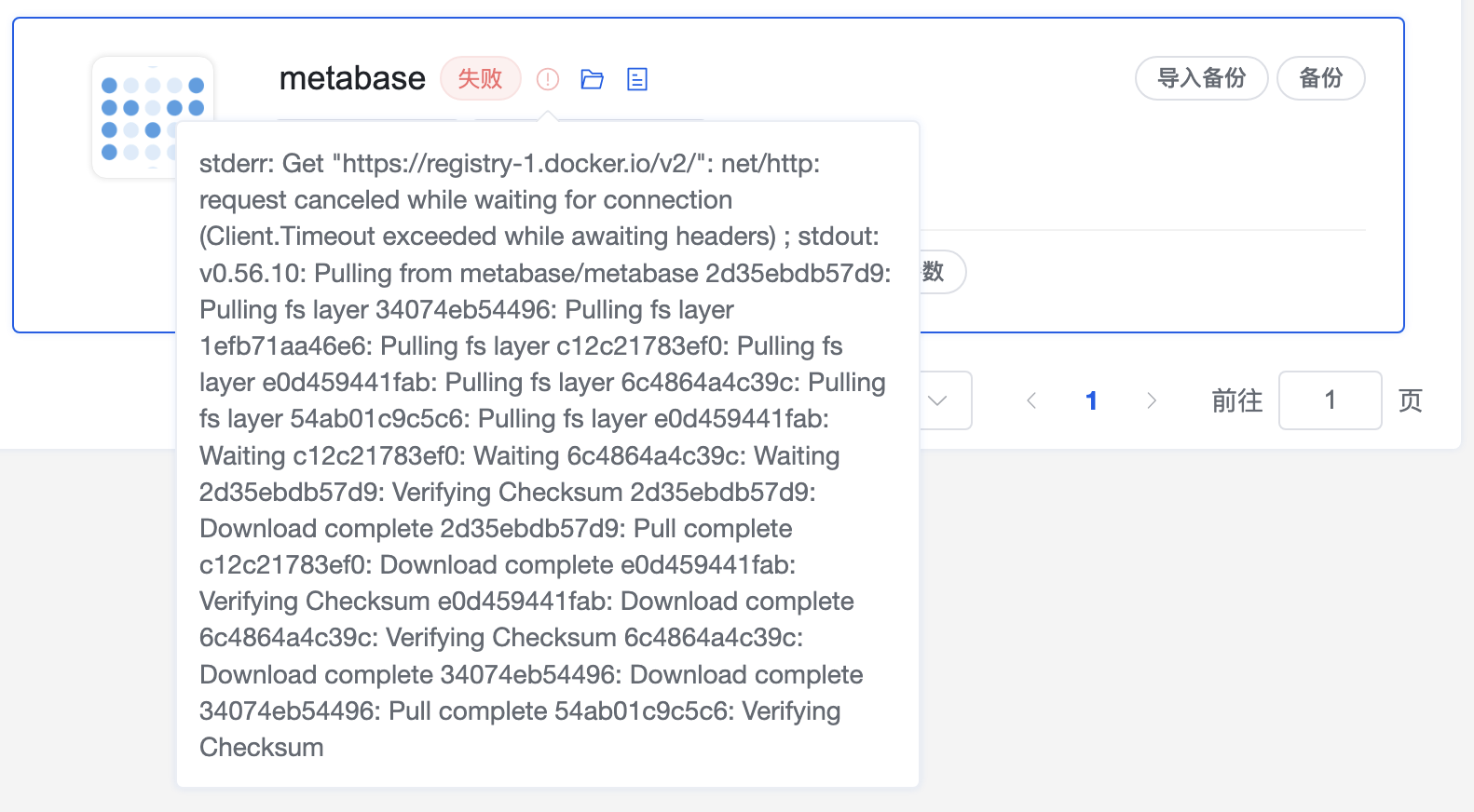The width and height of the screenshot is (1474, 812).
Task: Click the red 失败 status tag
Action: [x=480, y=78]
